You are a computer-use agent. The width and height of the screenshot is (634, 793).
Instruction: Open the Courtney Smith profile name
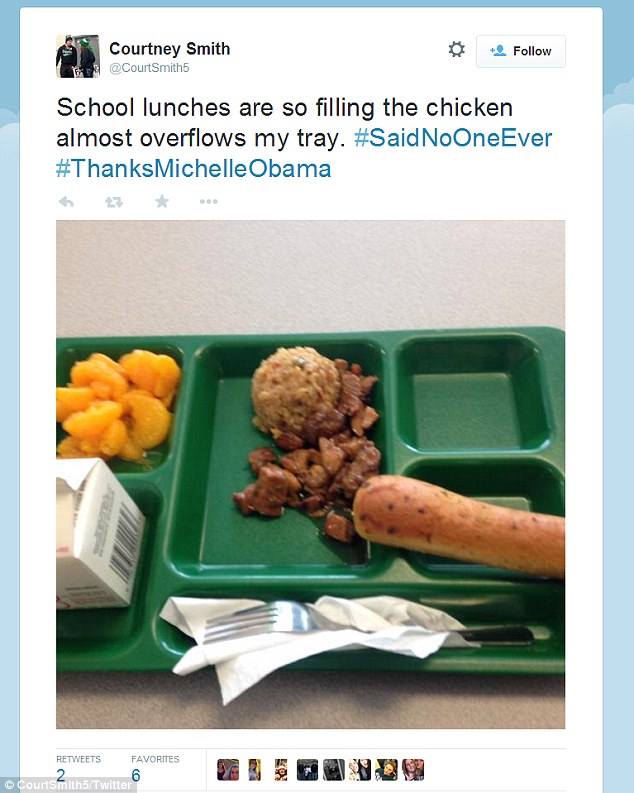click(169, 49)
